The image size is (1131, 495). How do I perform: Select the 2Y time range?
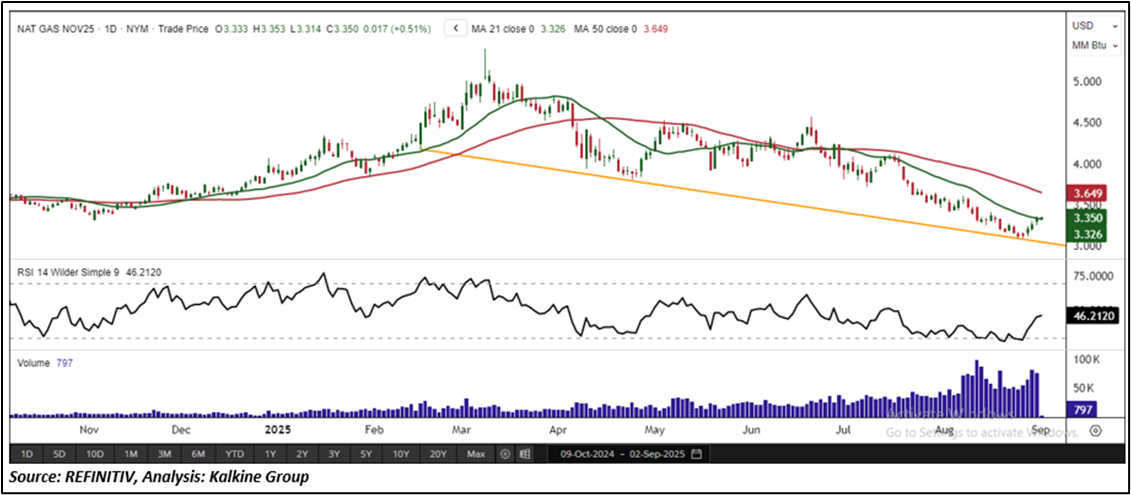pyautogui.click(x=302, y=455)
